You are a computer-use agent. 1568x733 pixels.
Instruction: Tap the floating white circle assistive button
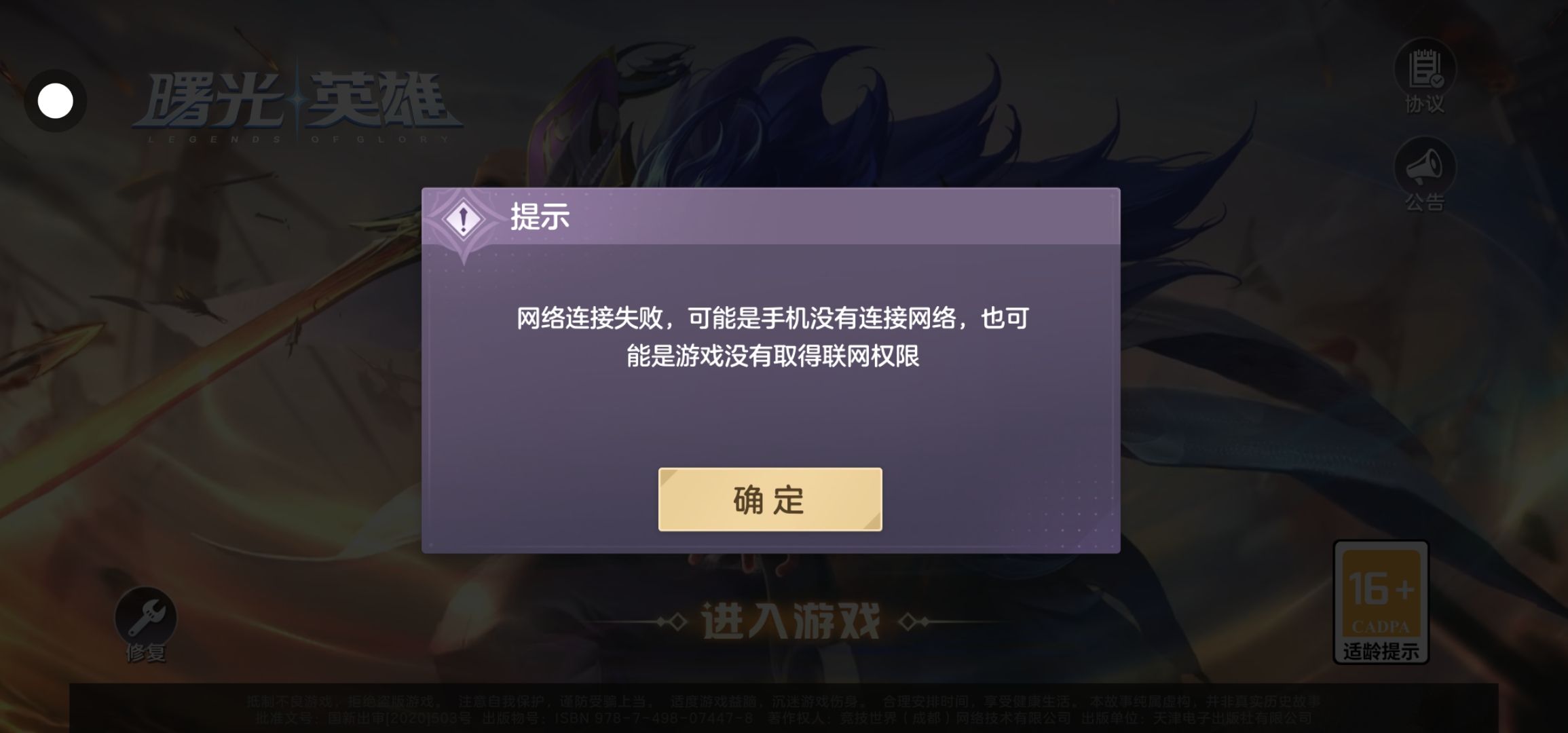[55, 101]
